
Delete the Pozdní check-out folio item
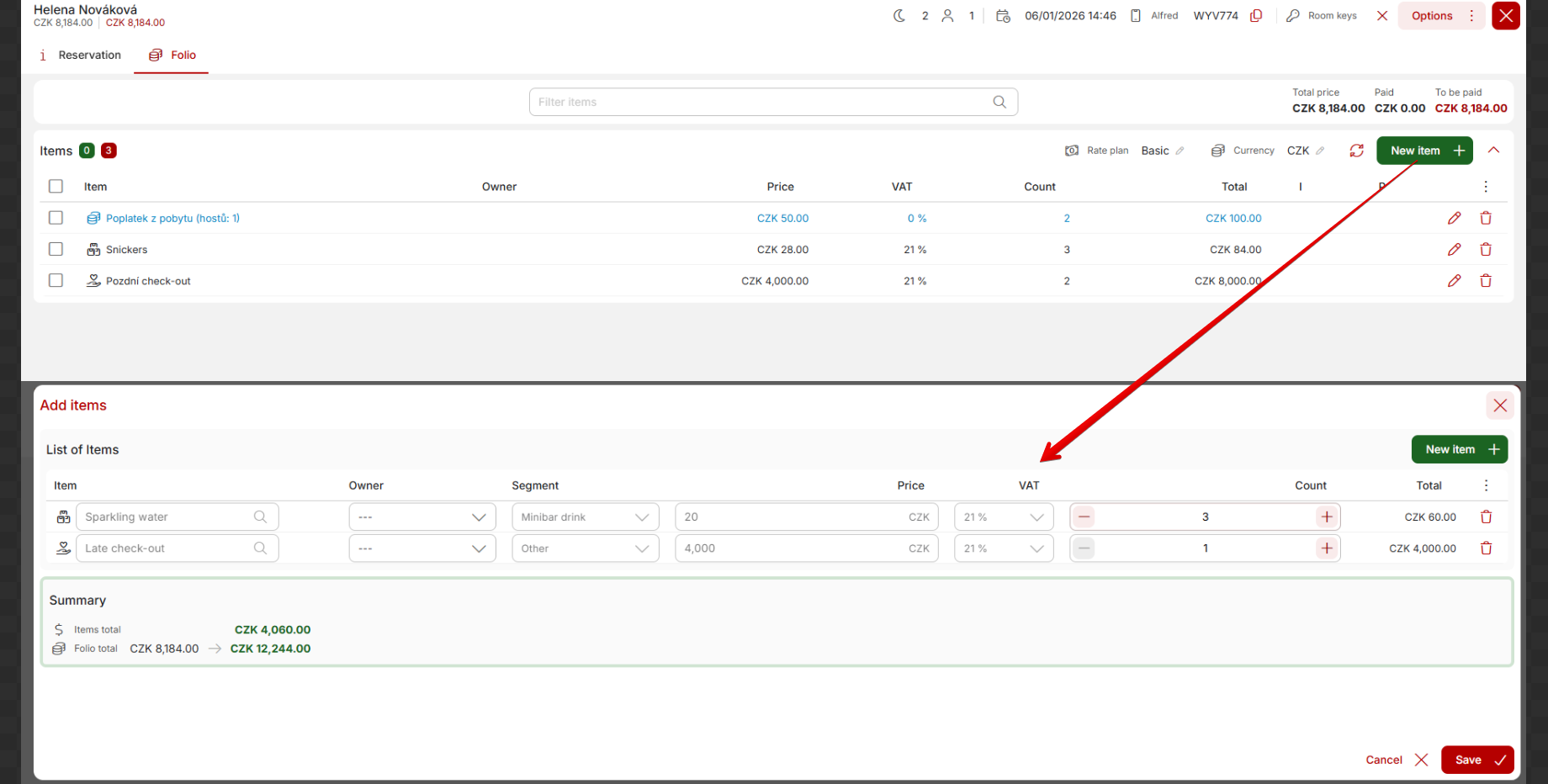(1486, 281)
